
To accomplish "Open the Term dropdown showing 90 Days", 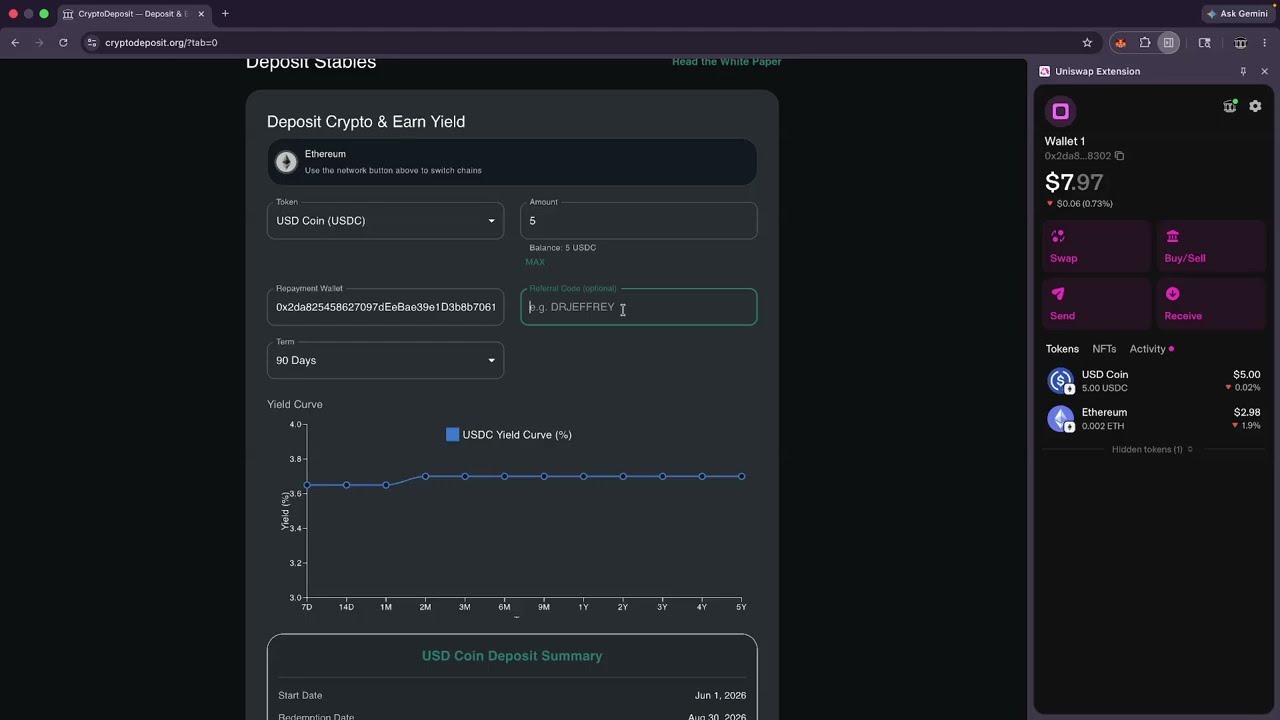I will [x=385, y=361].
